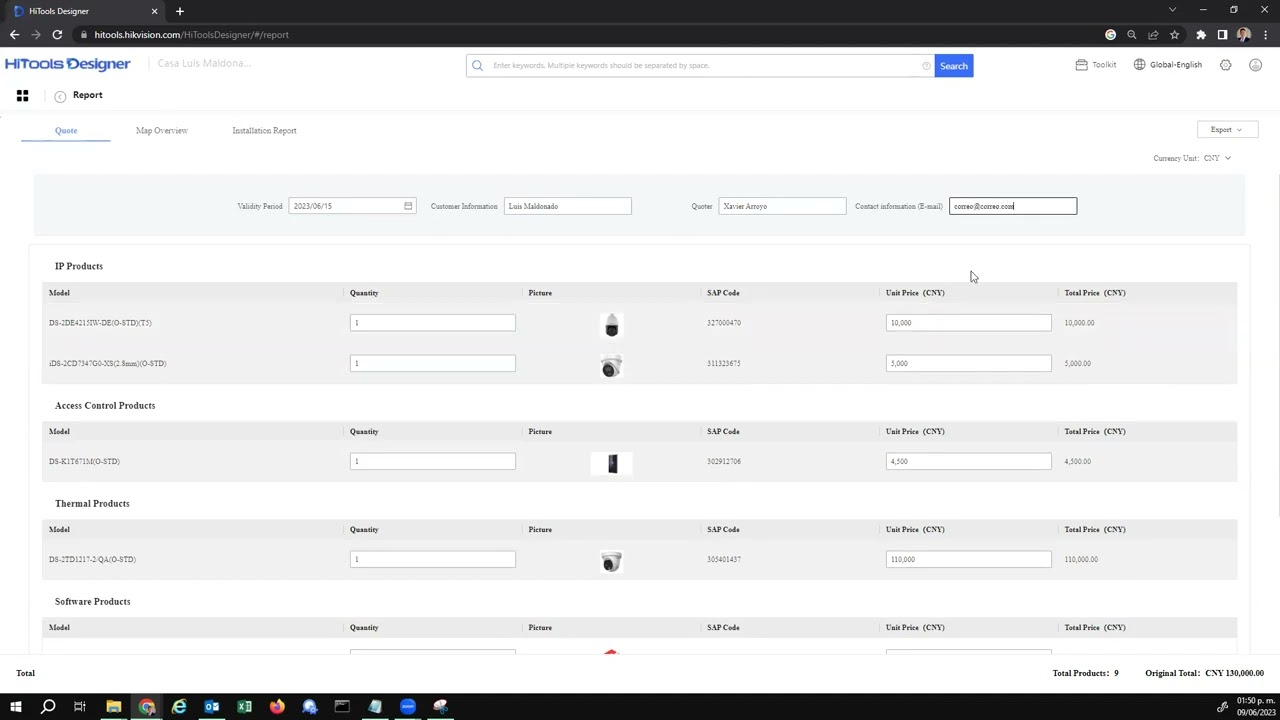The height and width of the screenshot is (720, 1280).
Task: Open the Chrome profile avatar
Action: click(1243, 35)
